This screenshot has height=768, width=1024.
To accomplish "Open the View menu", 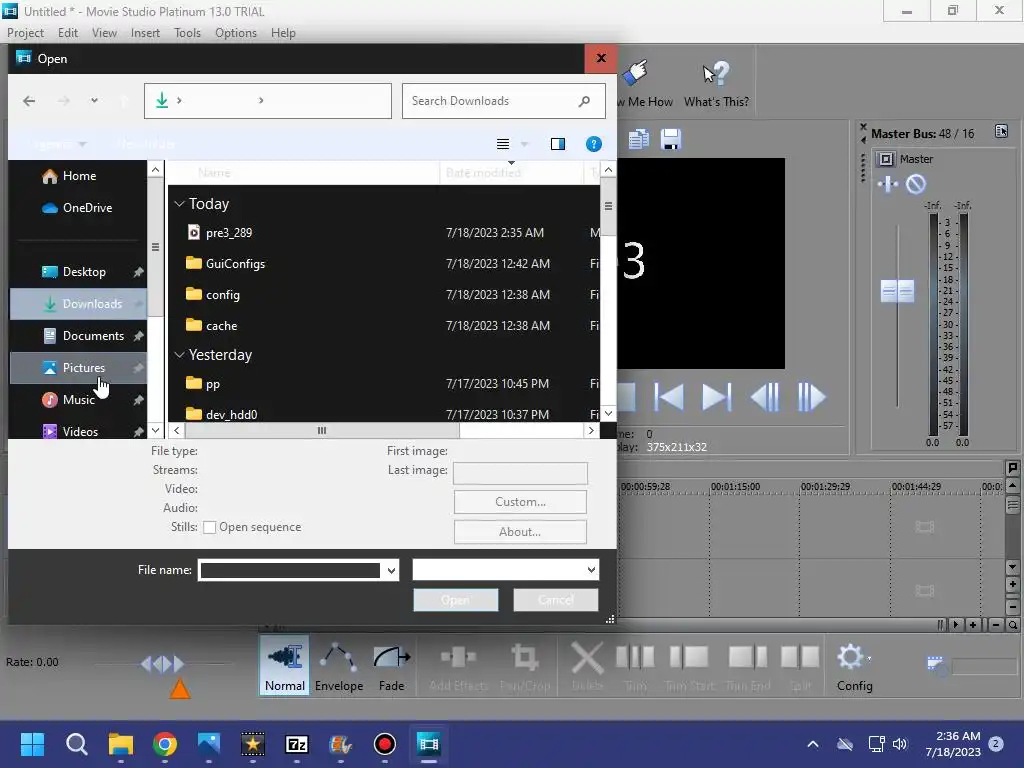I will point(104,33).
